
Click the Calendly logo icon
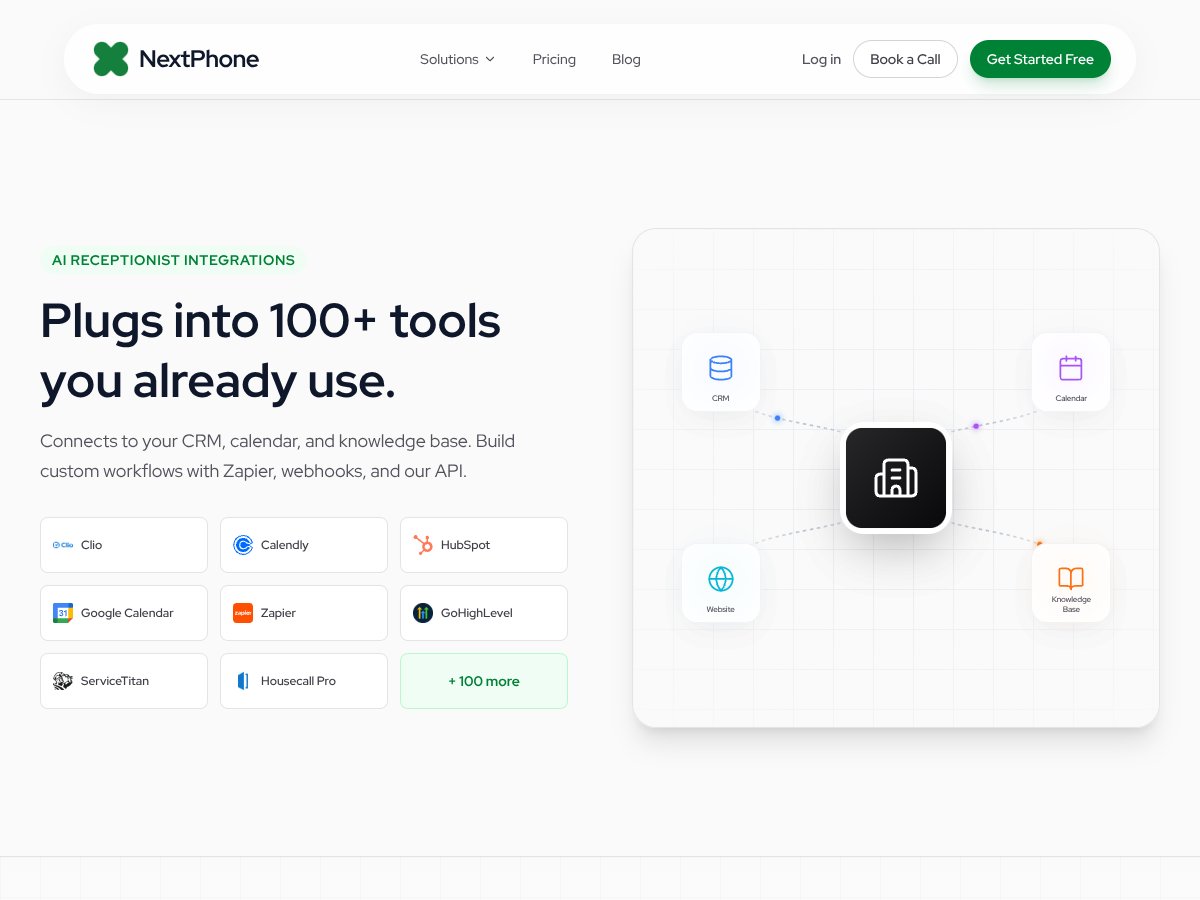tap(243, 545)
